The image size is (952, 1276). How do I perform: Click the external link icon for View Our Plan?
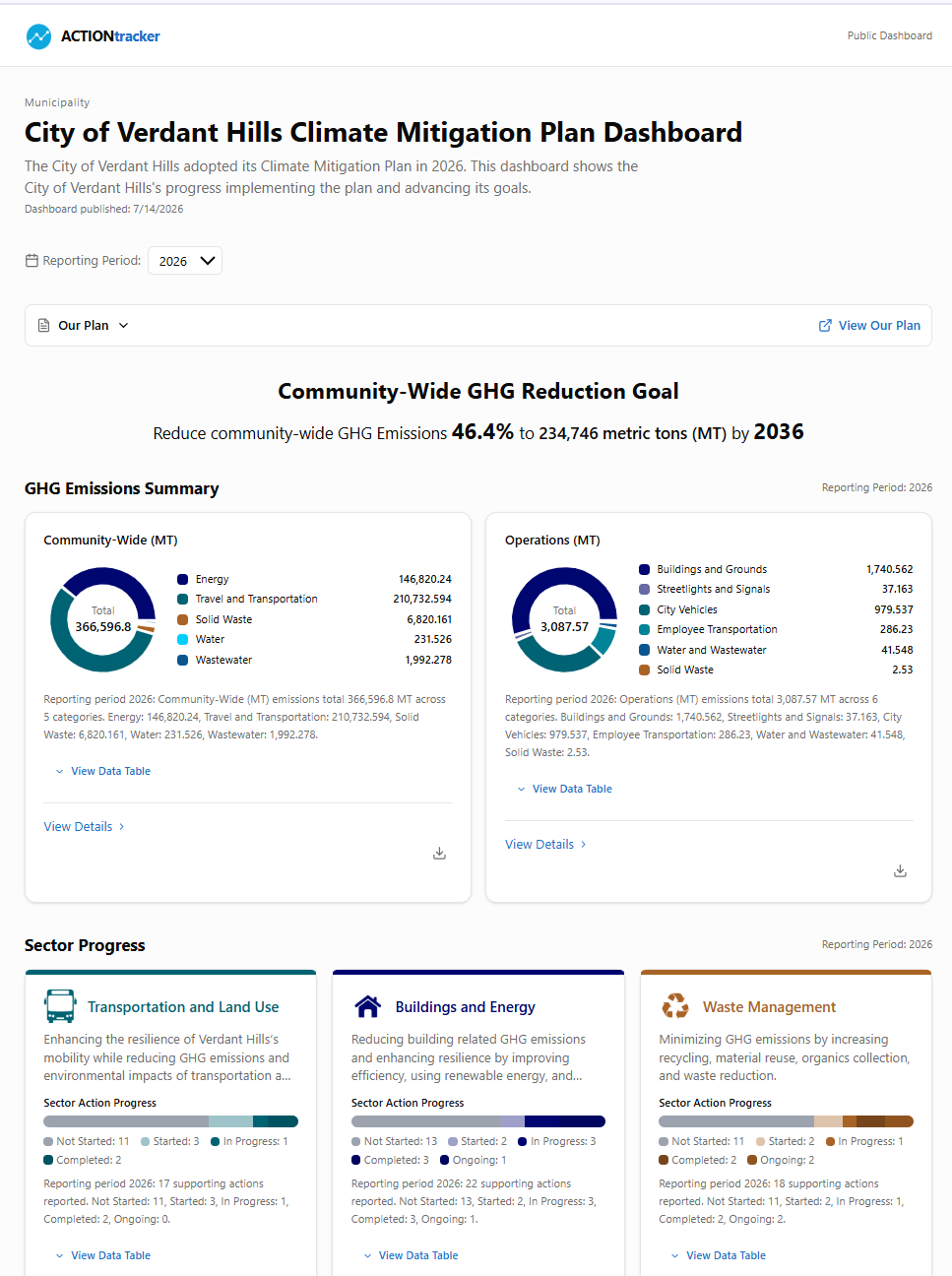pos(825,326)
